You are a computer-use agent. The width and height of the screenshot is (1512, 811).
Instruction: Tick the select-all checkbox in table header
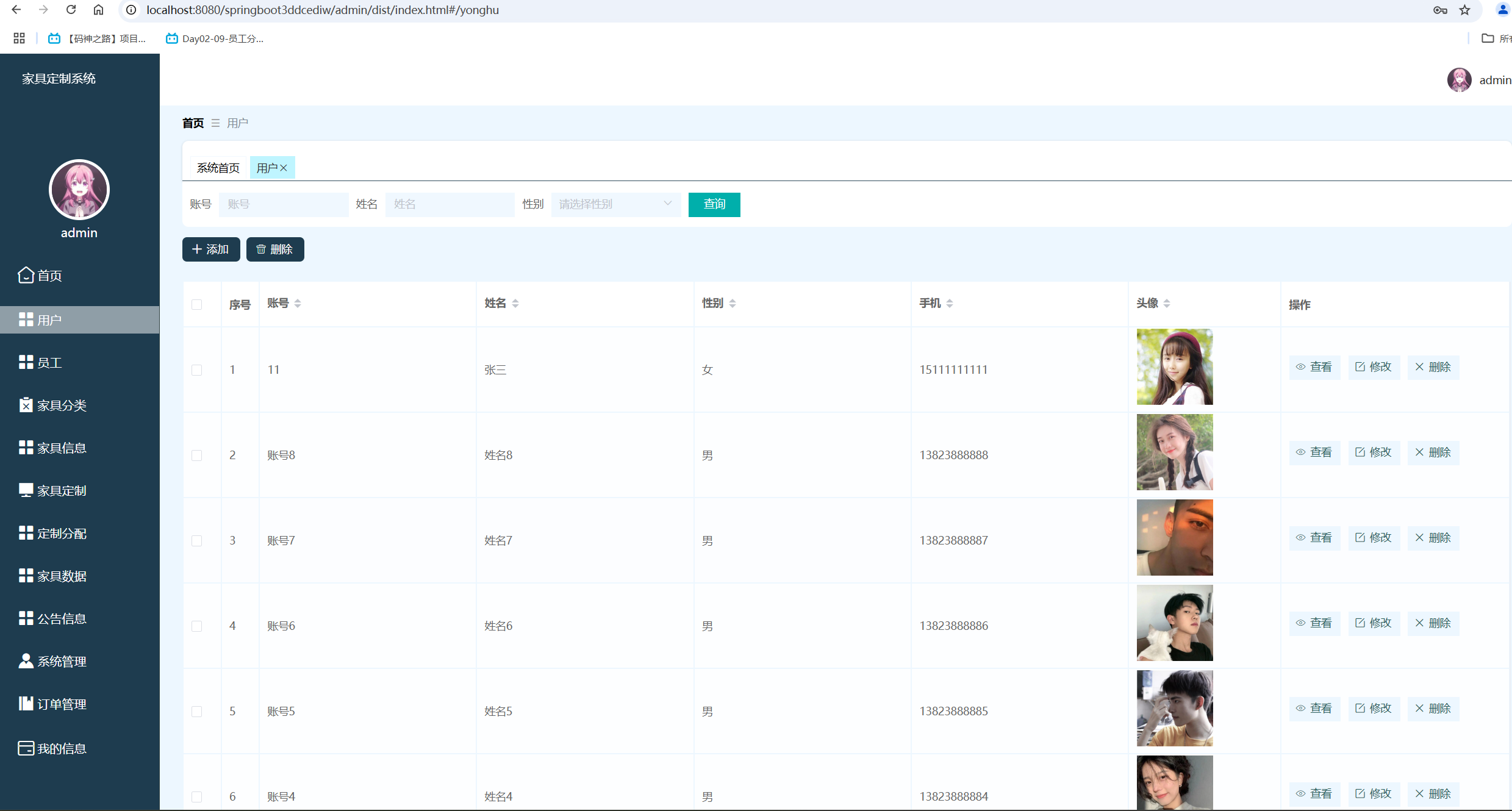(x=196, y=304)
